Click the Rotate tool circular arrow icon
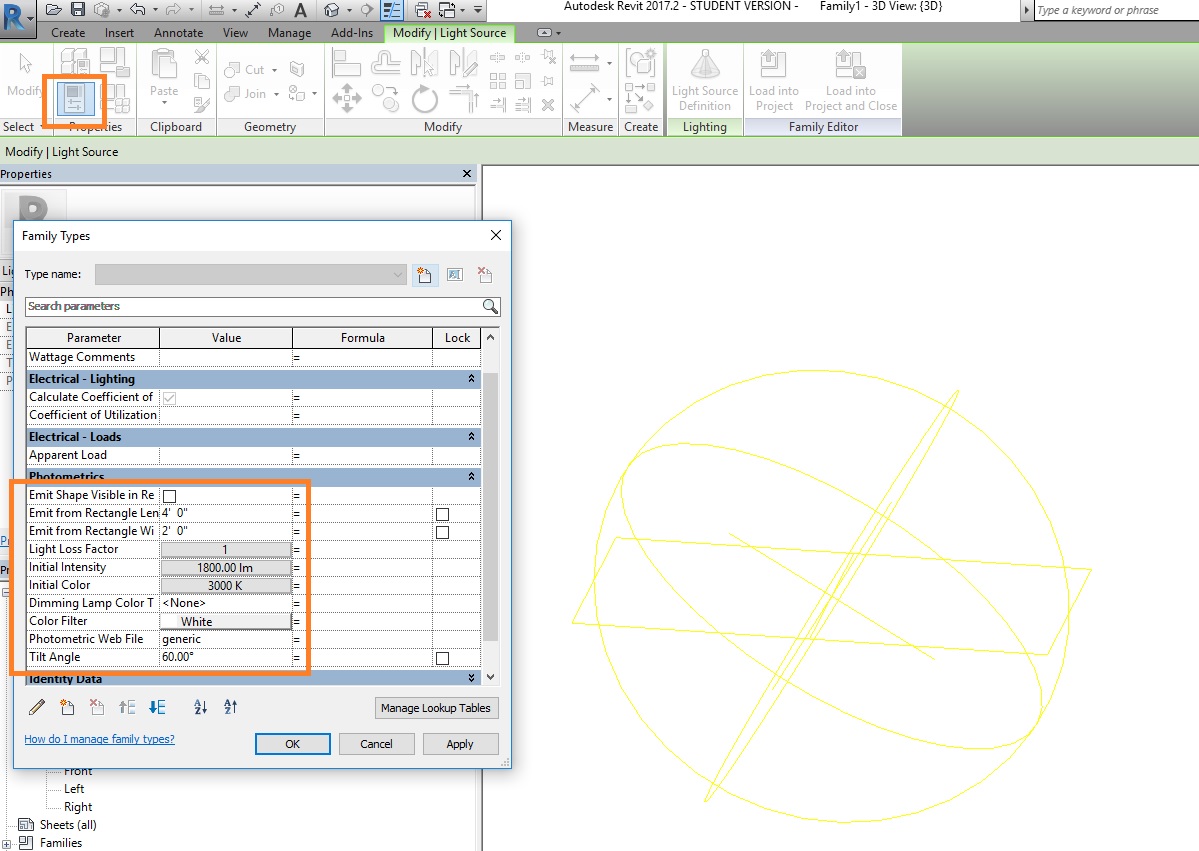 pyautogui.click(x=424, y=99)
